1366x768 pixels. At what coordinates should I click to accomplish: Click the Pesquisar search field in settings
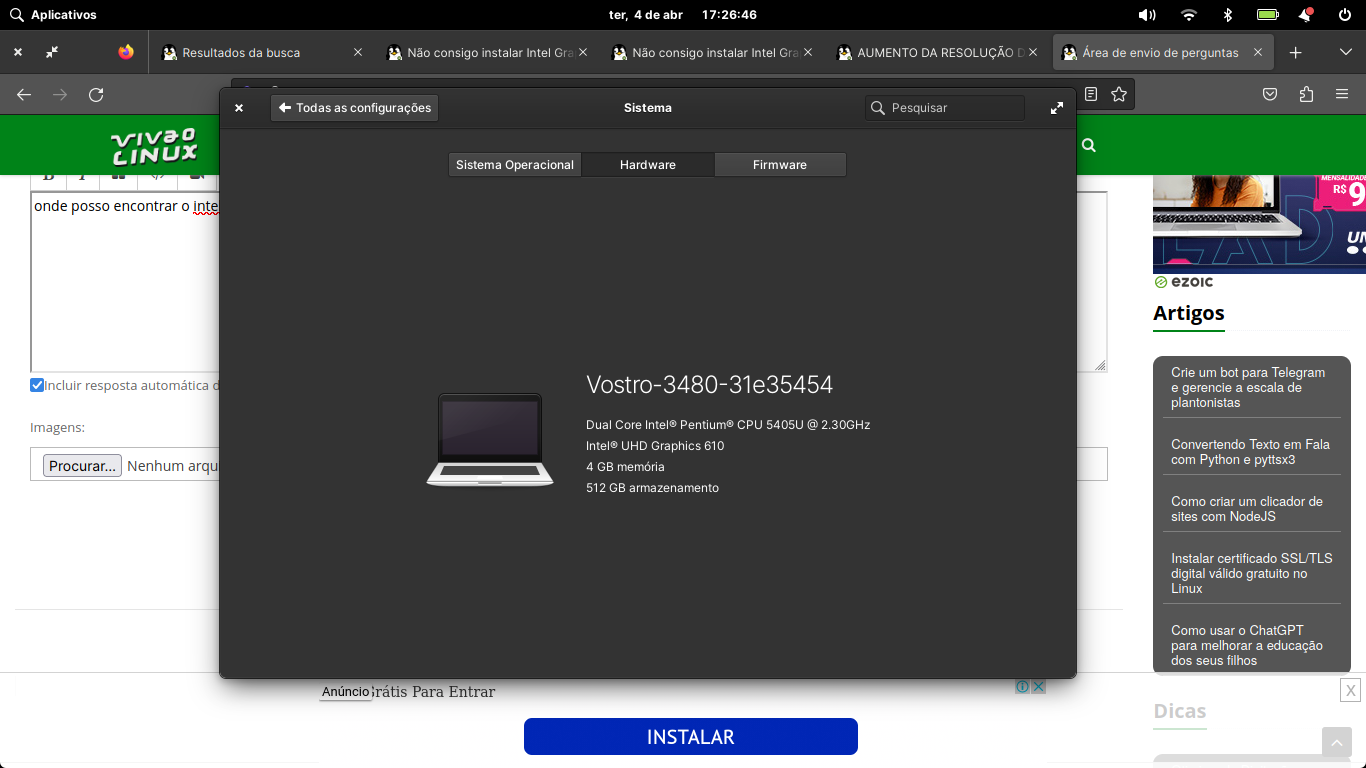[x=945, y=108]
